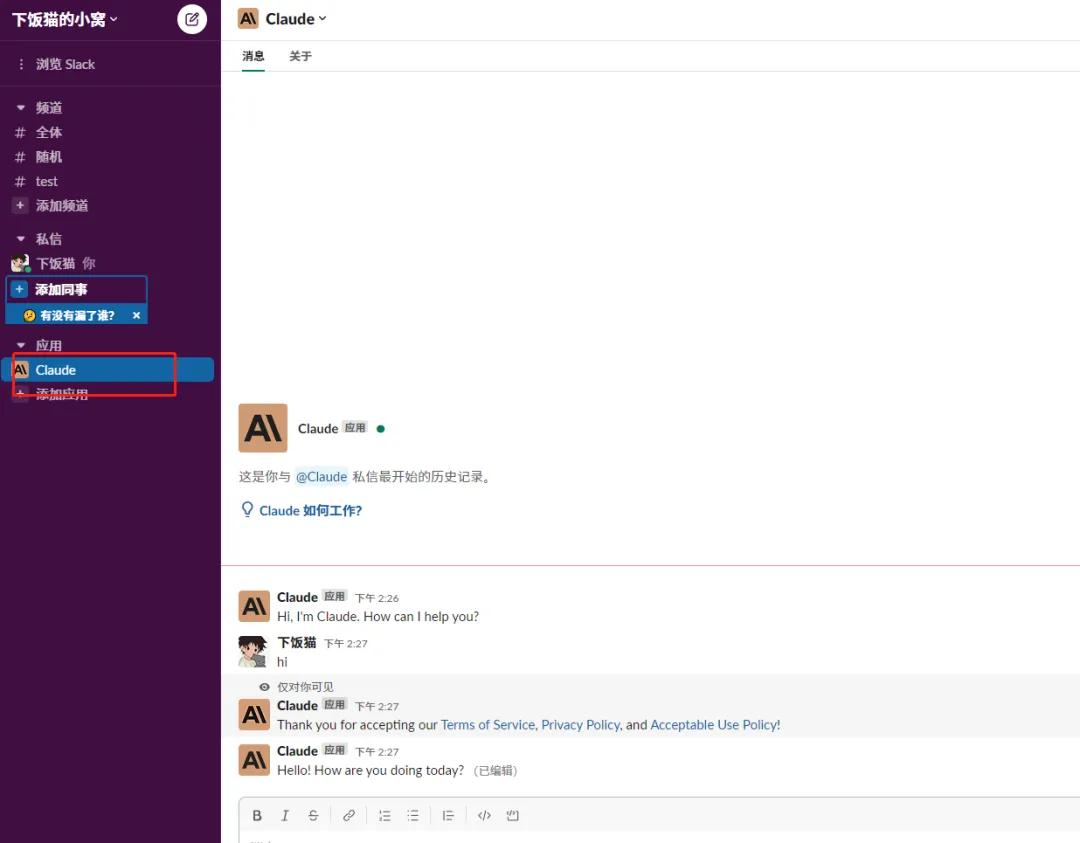Collapse the 应用 section
1080x843 pixels.
(x=21, y=345)
